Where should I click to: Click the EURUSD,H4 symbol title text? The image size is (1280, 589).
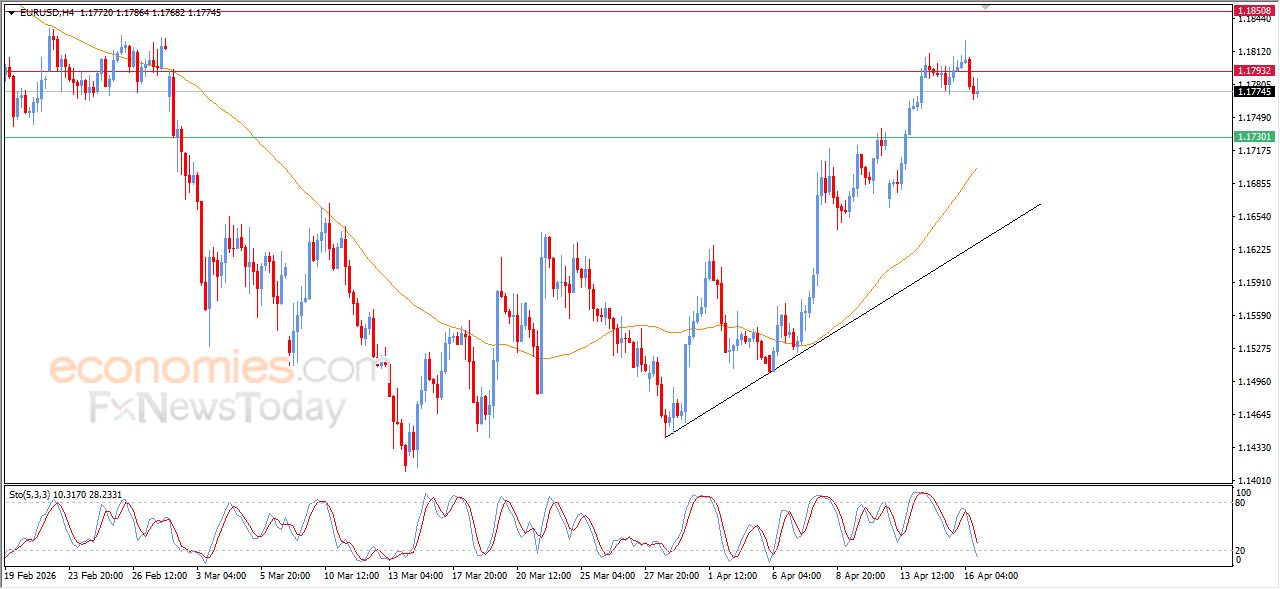pos(46,13)
